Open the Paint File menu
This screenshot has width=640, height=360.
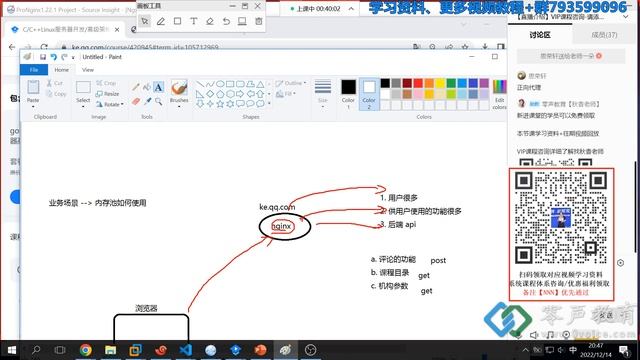[x=34, y=70]
